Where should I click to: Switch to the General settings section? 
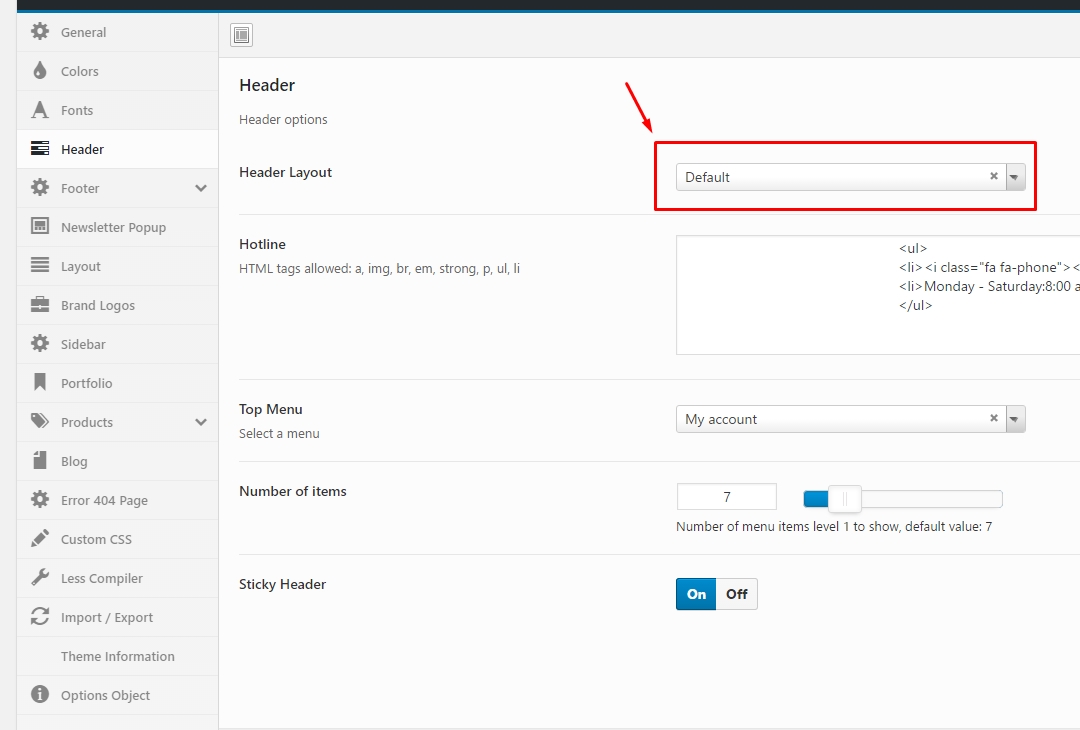[39, 32]
